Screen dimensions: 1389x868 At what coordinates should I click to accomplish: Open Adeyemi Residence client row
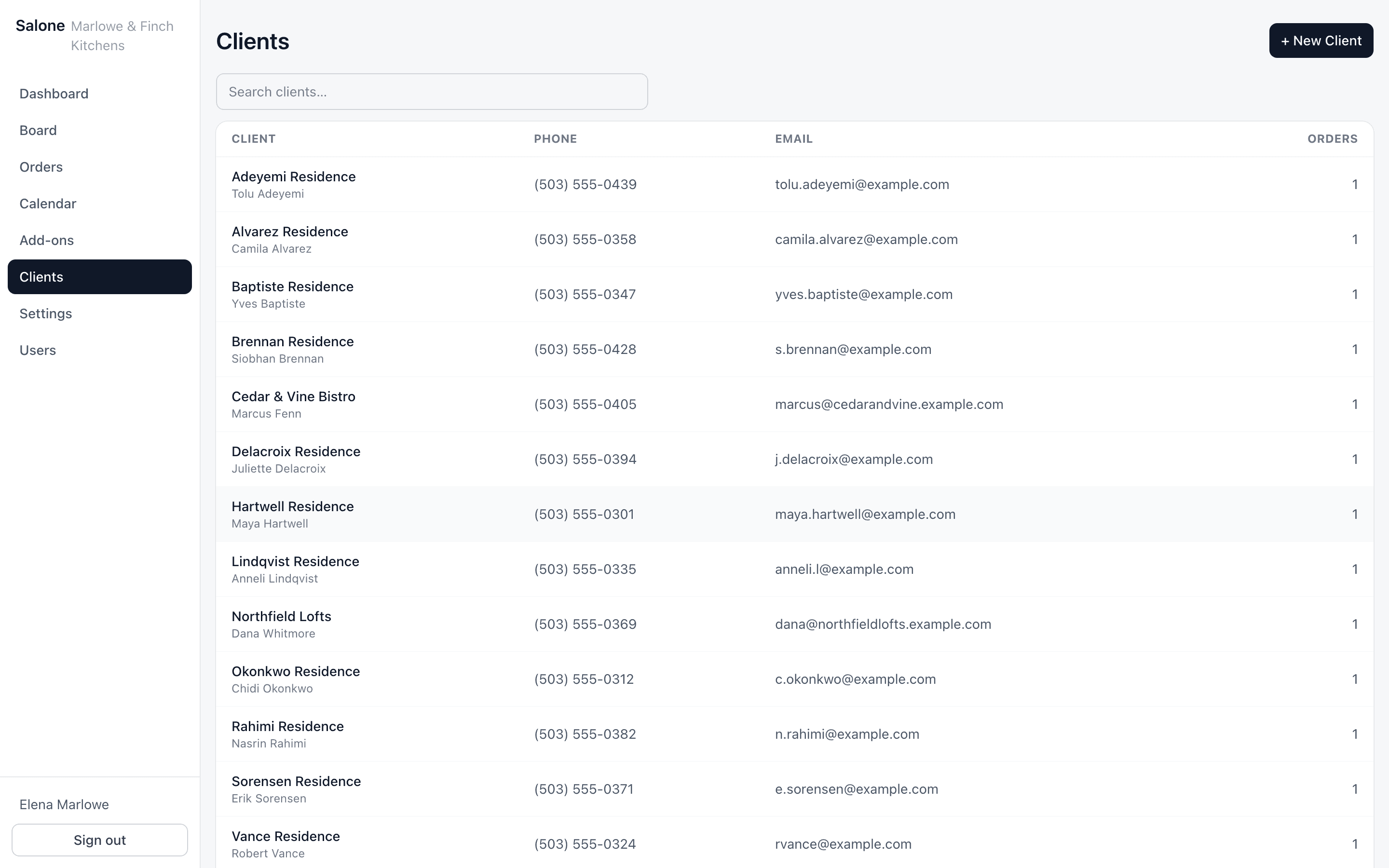(795, 184)
